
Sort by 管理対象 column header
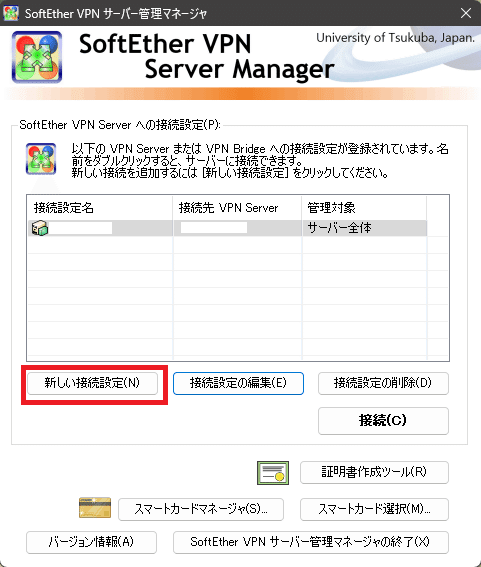pyautogui.click(x=364, y=208)
